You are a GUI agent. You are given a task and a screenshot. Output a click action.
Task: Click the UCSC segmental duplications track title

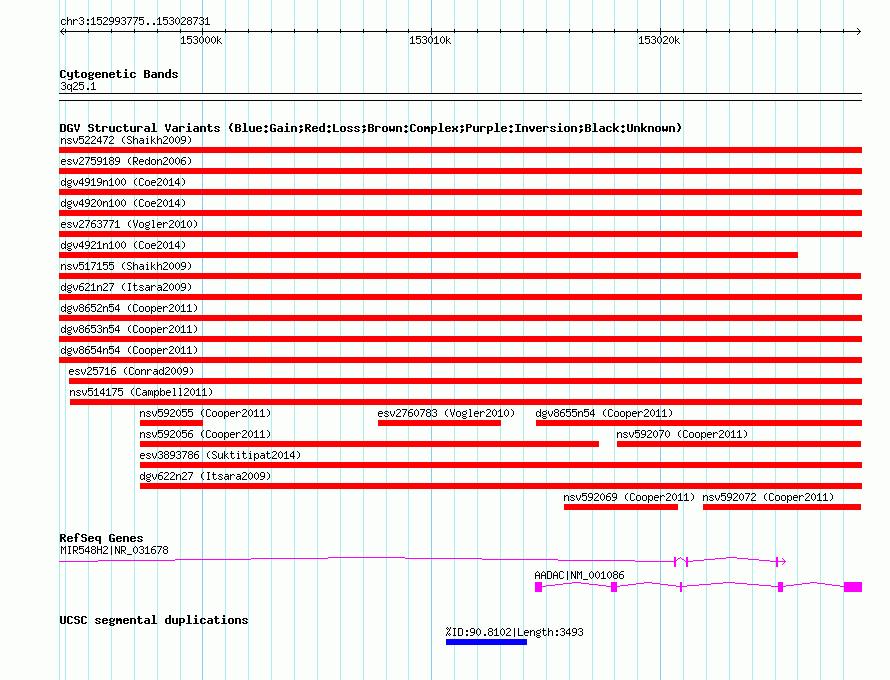154,620
